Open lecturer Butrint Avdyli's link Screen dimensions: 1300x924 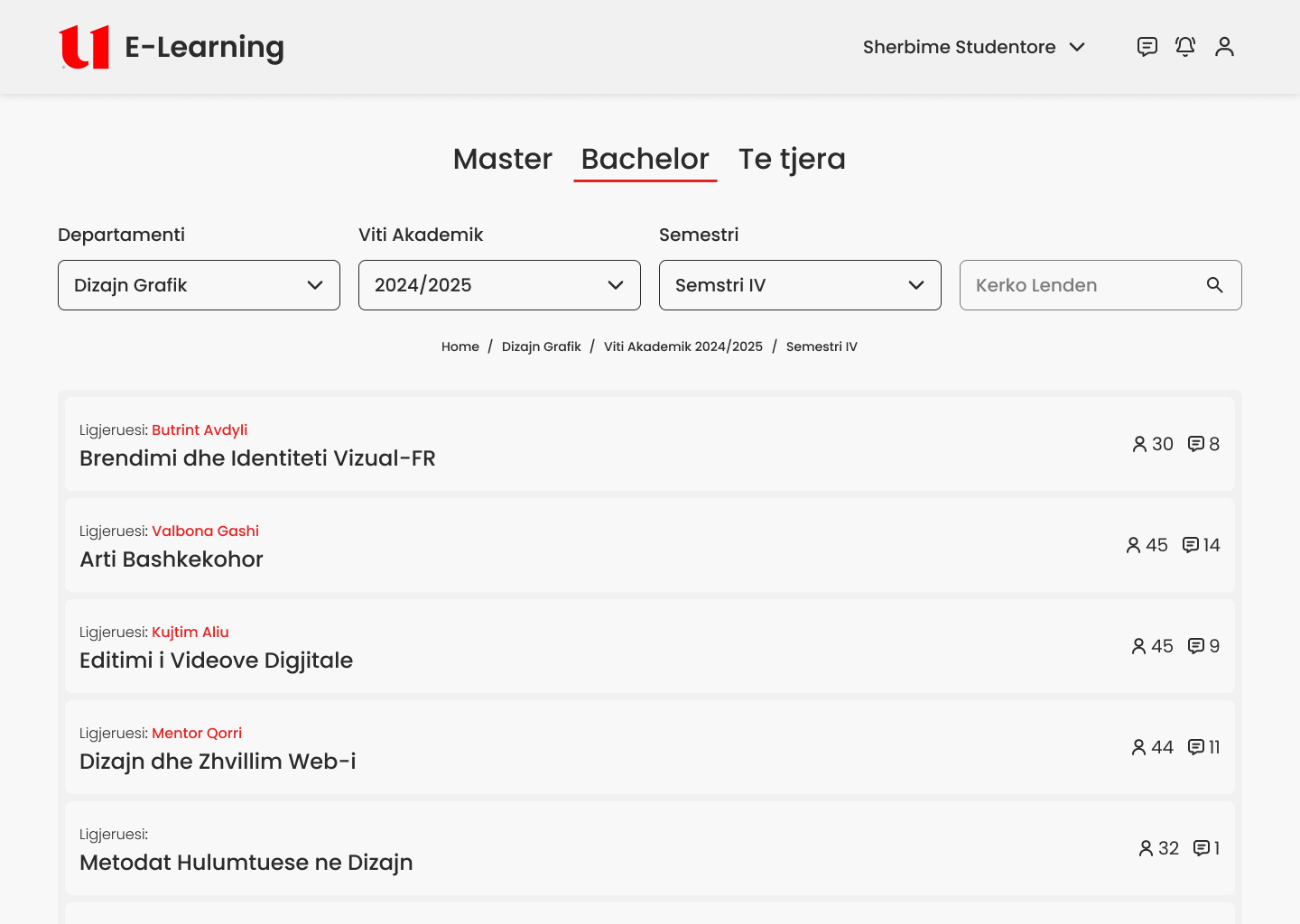pyautogui.click(x=200, y=430)
